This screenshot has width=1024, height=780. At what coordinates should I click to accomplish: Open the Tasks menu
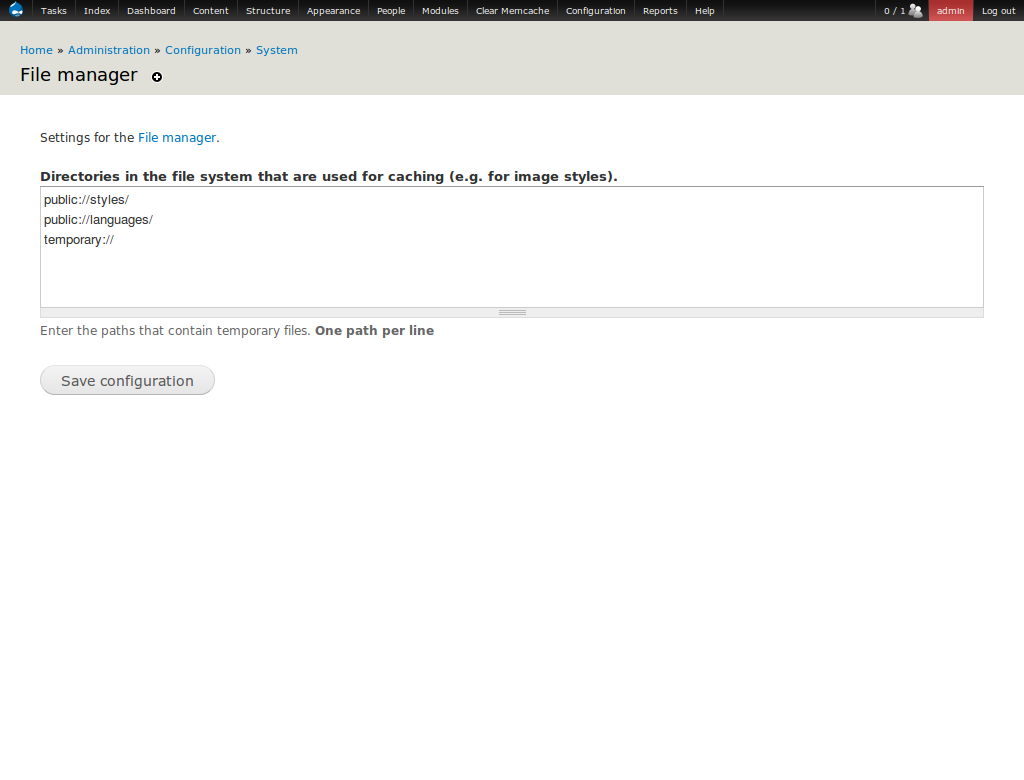(x=54, y=11)
